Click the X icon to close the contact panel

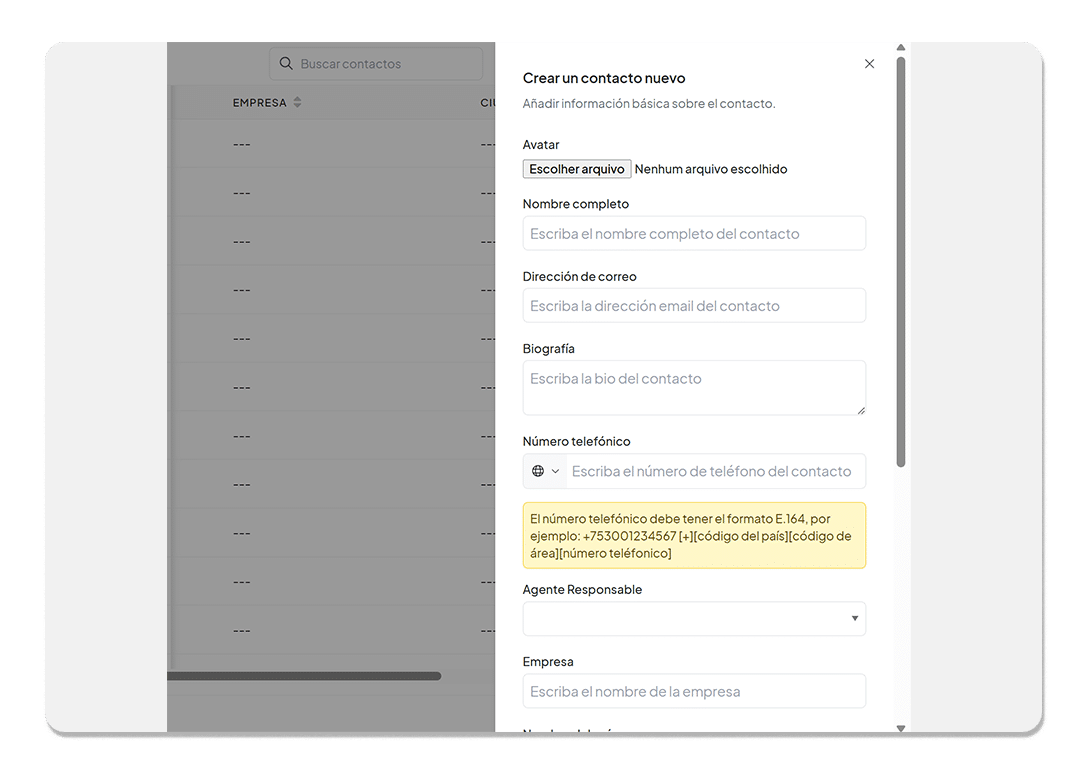(869, 63)
